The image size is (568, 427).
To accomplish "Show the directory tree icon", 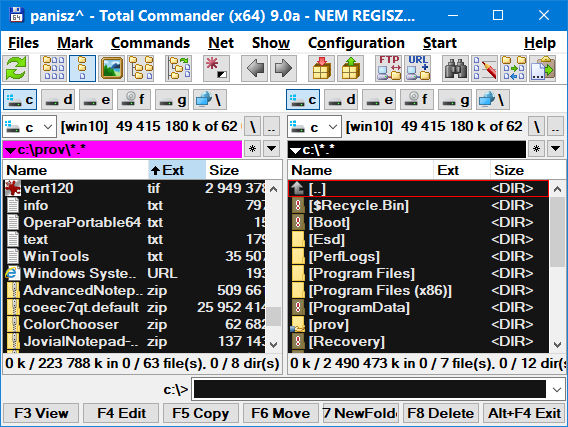I will click(x=140, y=68).
